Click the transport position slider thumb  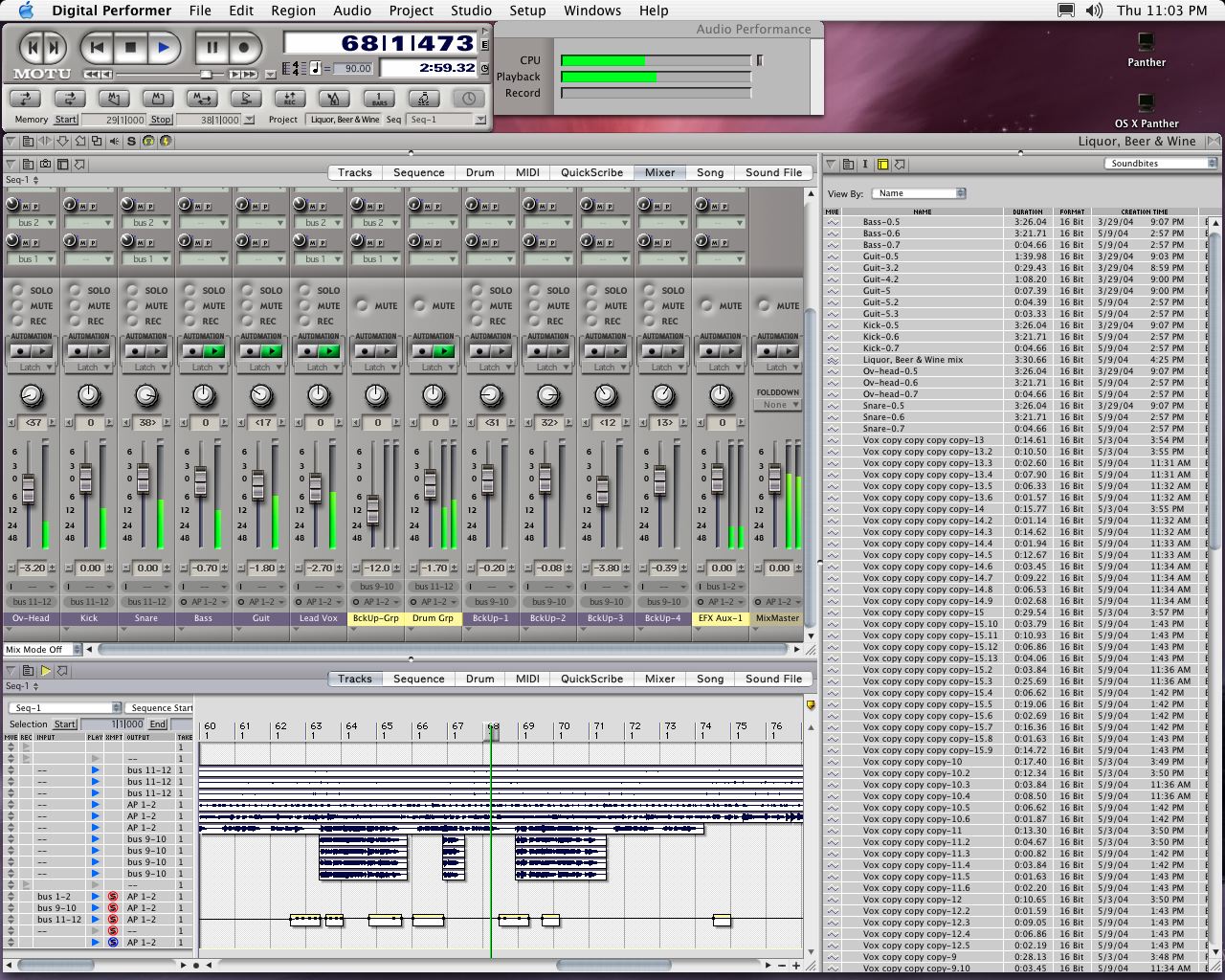206,74
